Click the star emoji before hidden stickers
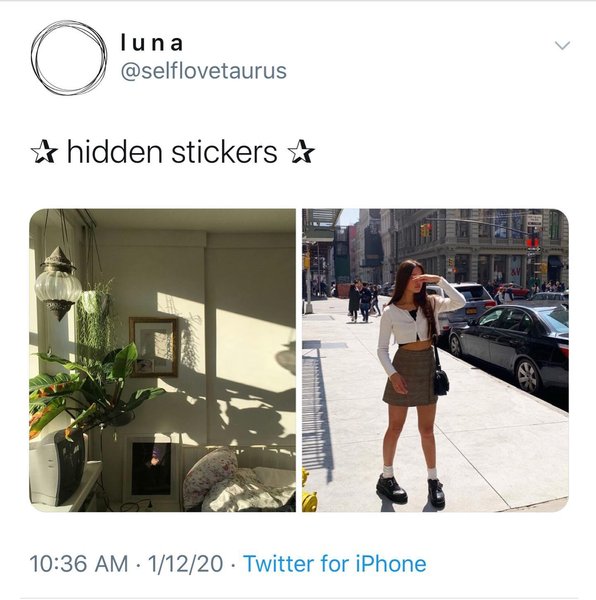The image size is (596, 600). pyautogui.click(x=44, y=152)
